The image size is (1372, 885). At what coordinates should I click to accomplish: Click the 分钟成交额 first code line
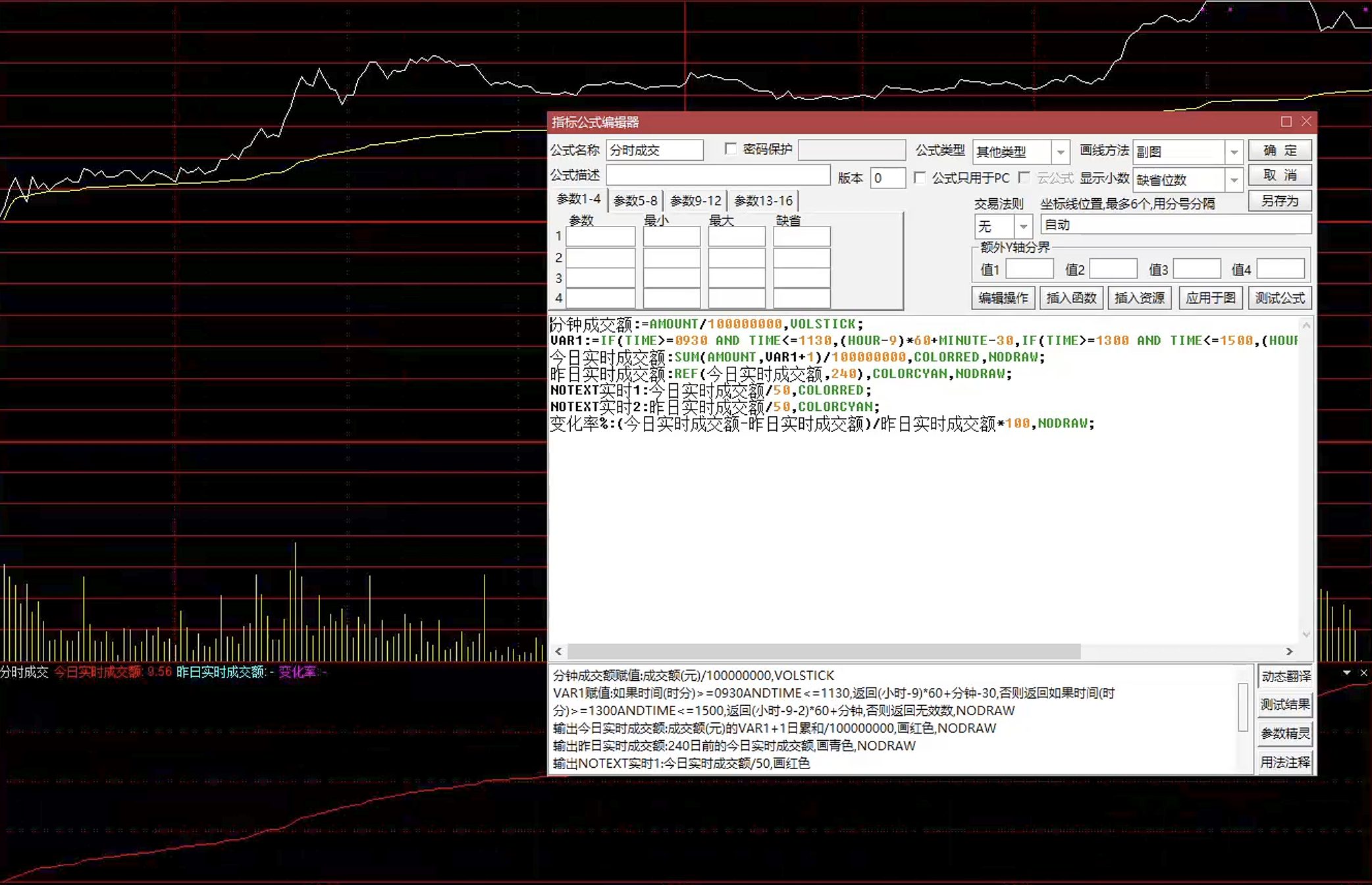pos(706,324)
